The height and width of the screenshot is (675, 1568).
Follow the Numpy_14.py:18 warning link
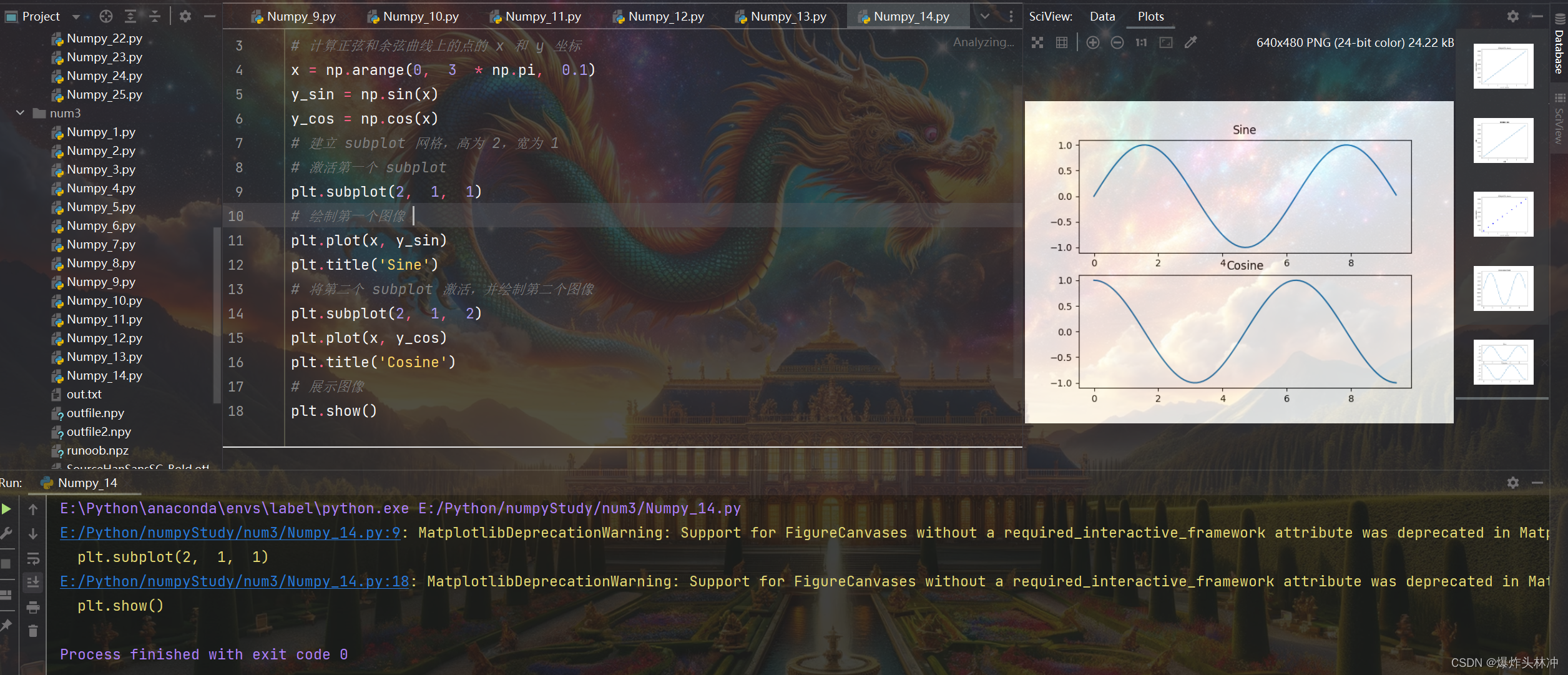[235, 581]
